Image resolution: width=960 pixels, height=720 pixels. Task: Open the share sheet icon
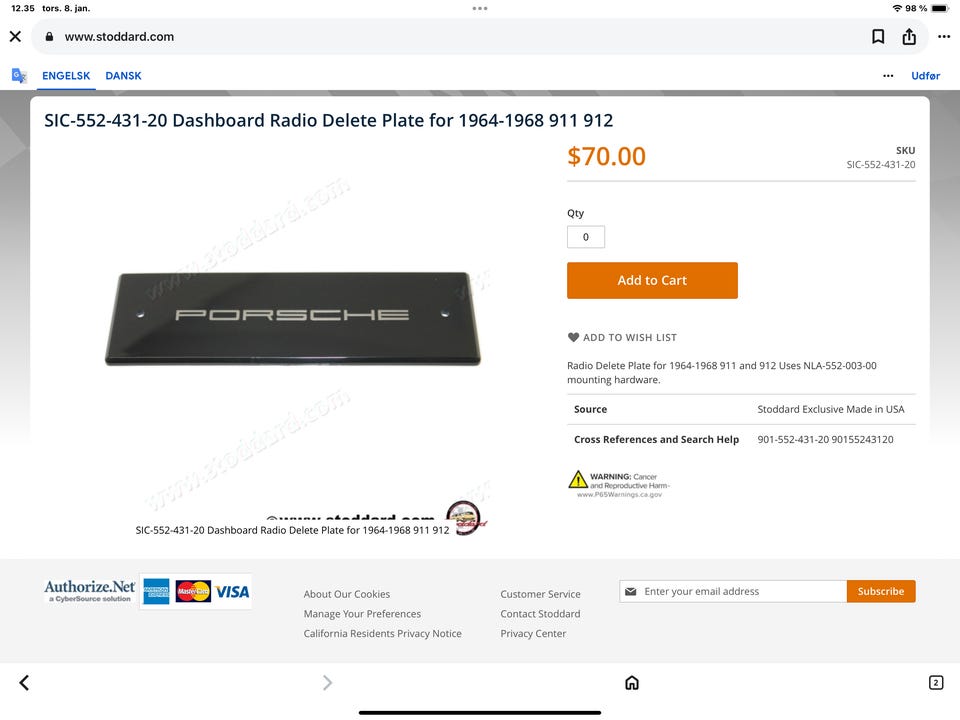click(x=909, y=37)
